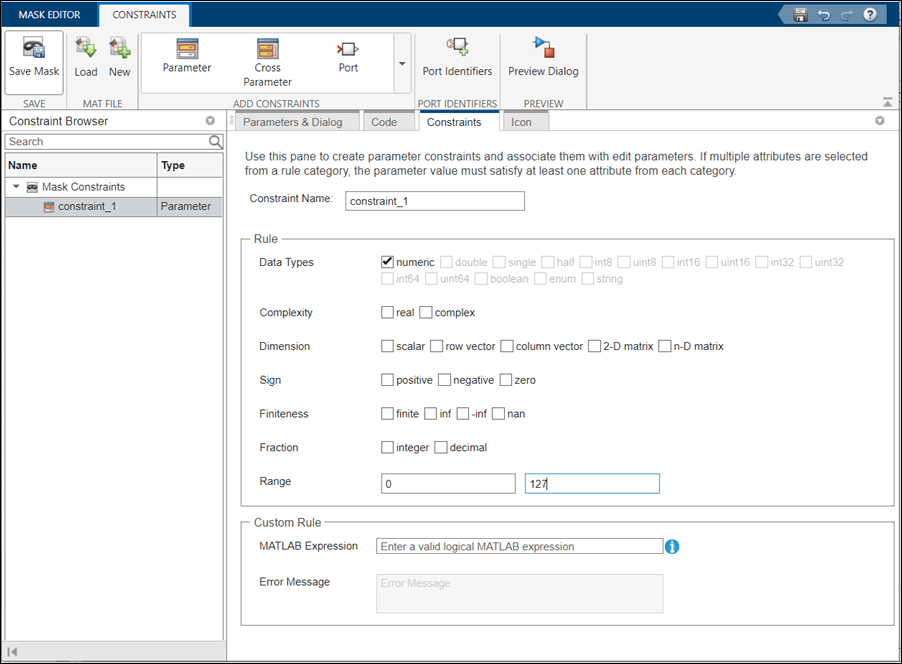The height and width of the screenshot is (664, 902).
Task: Click the Parameter type cell for constraint_1
Action: pos(190,207)
